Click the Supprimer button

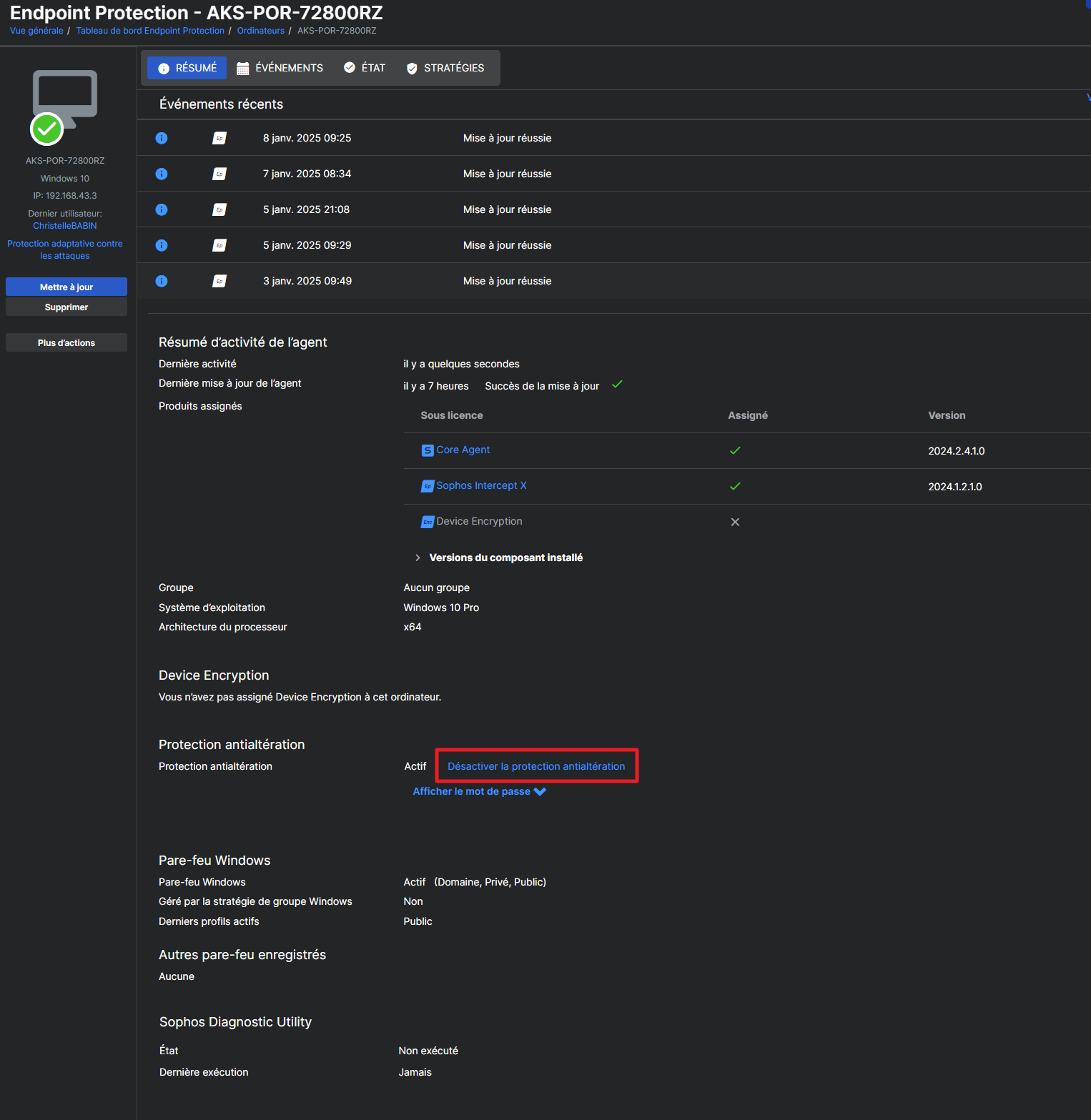66,307
